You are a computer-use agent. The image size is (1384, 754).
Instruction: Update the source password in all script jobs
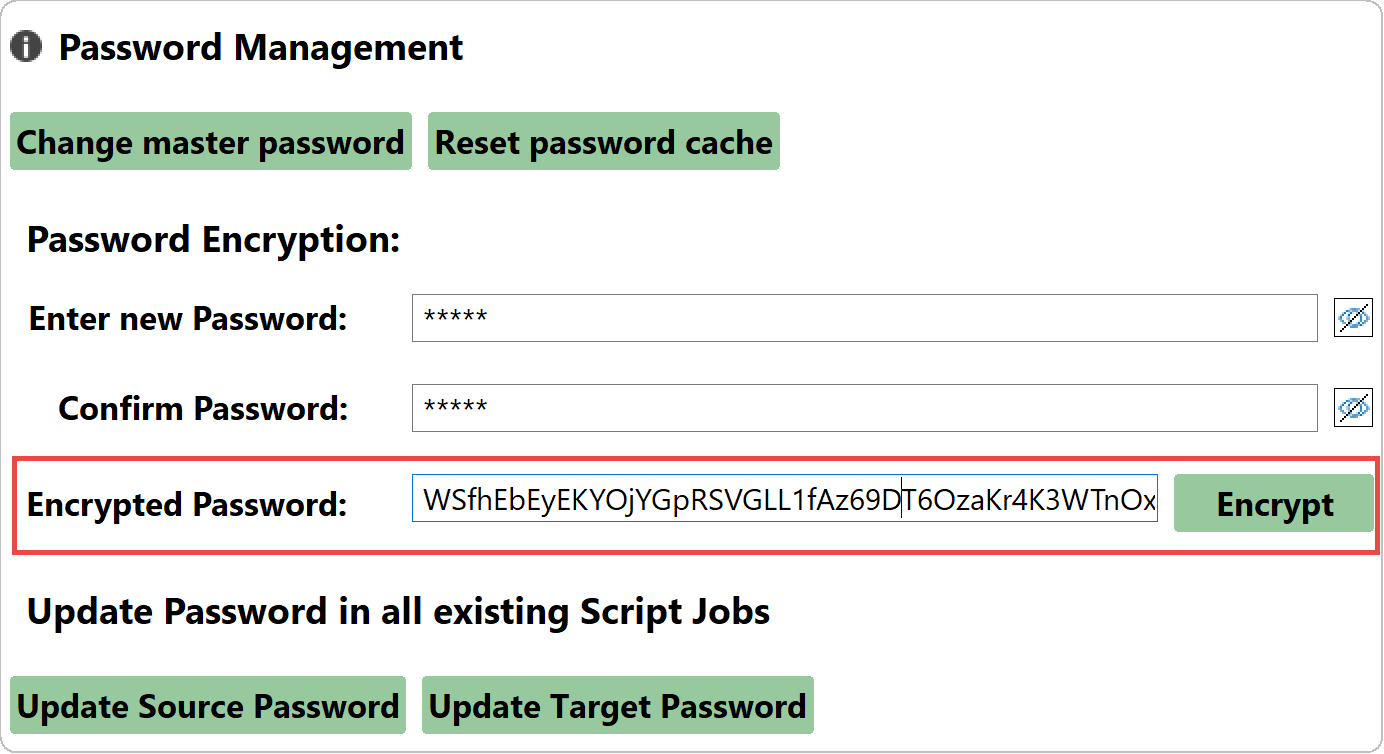pyautogui.click(x=208, y=705)
